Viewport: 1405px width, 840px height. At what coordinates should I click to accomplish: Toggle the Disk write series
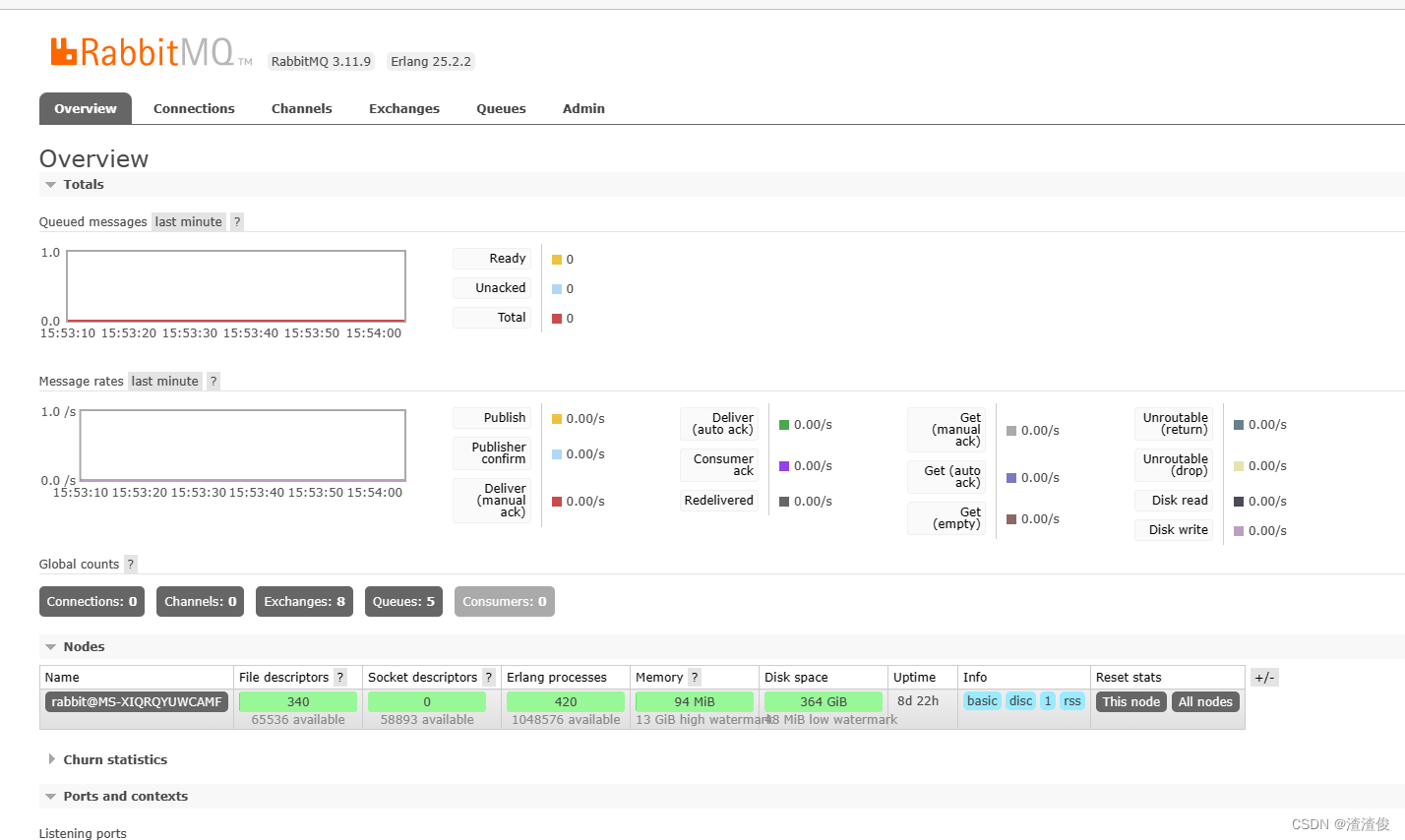coord(1174,530)
